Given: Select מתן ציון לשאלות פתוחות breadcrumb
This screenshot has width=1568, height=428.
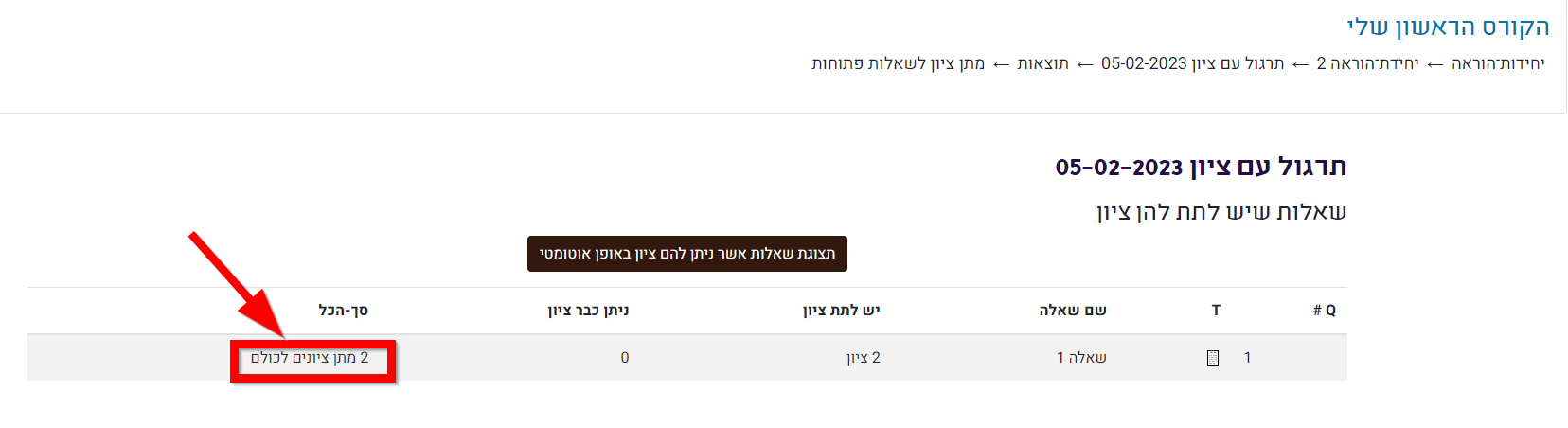Looking at the screenshot, I should [898, 63].
